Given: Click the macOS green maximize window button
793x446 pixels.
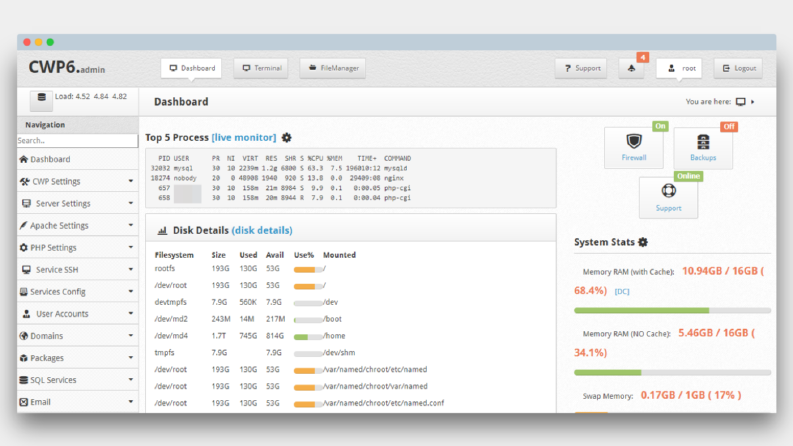Looking at the screenshot, I should pos(50,42).
